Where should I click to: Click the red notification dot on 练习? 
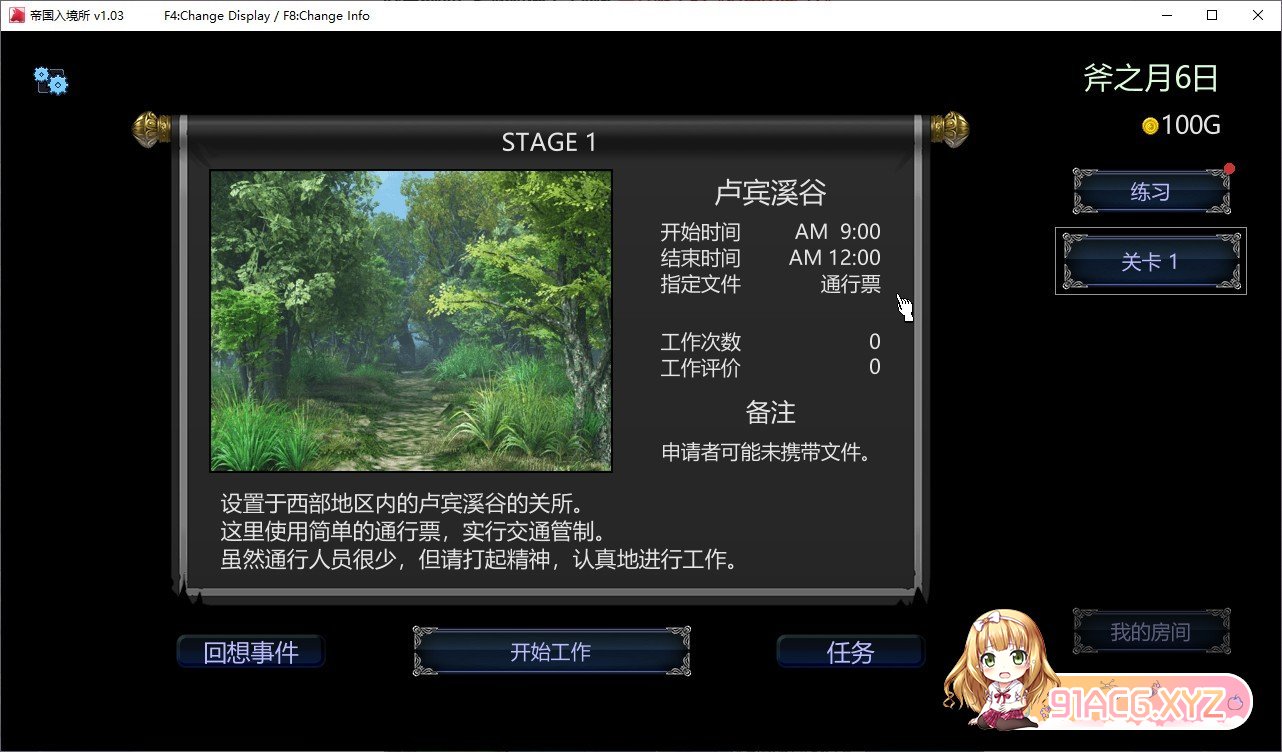pos(1229,169)
